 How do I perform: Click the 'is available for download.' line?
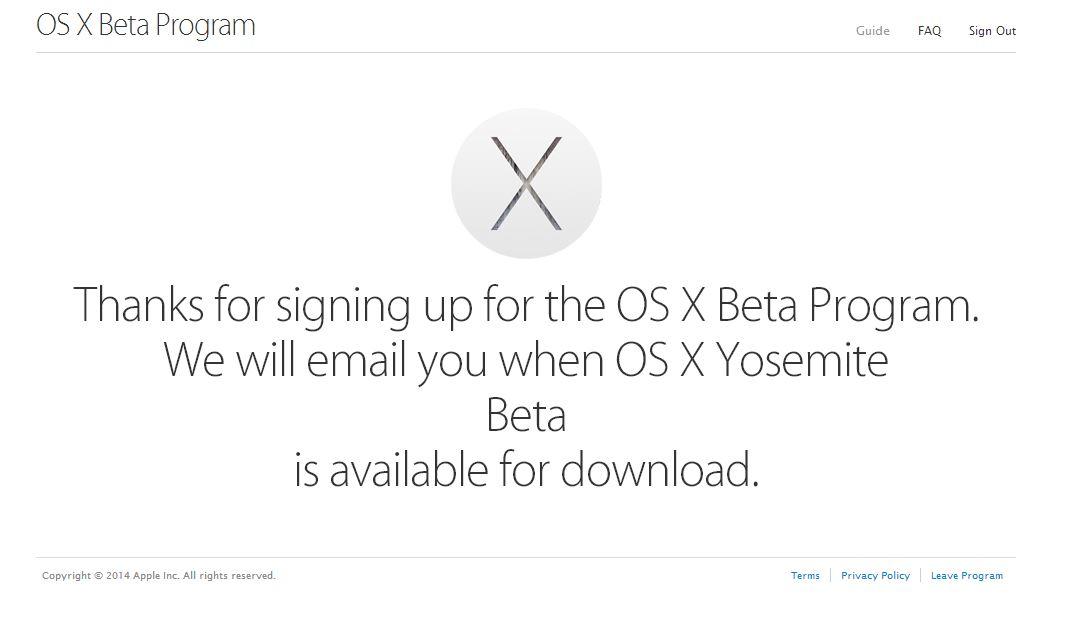pos(527,470)
